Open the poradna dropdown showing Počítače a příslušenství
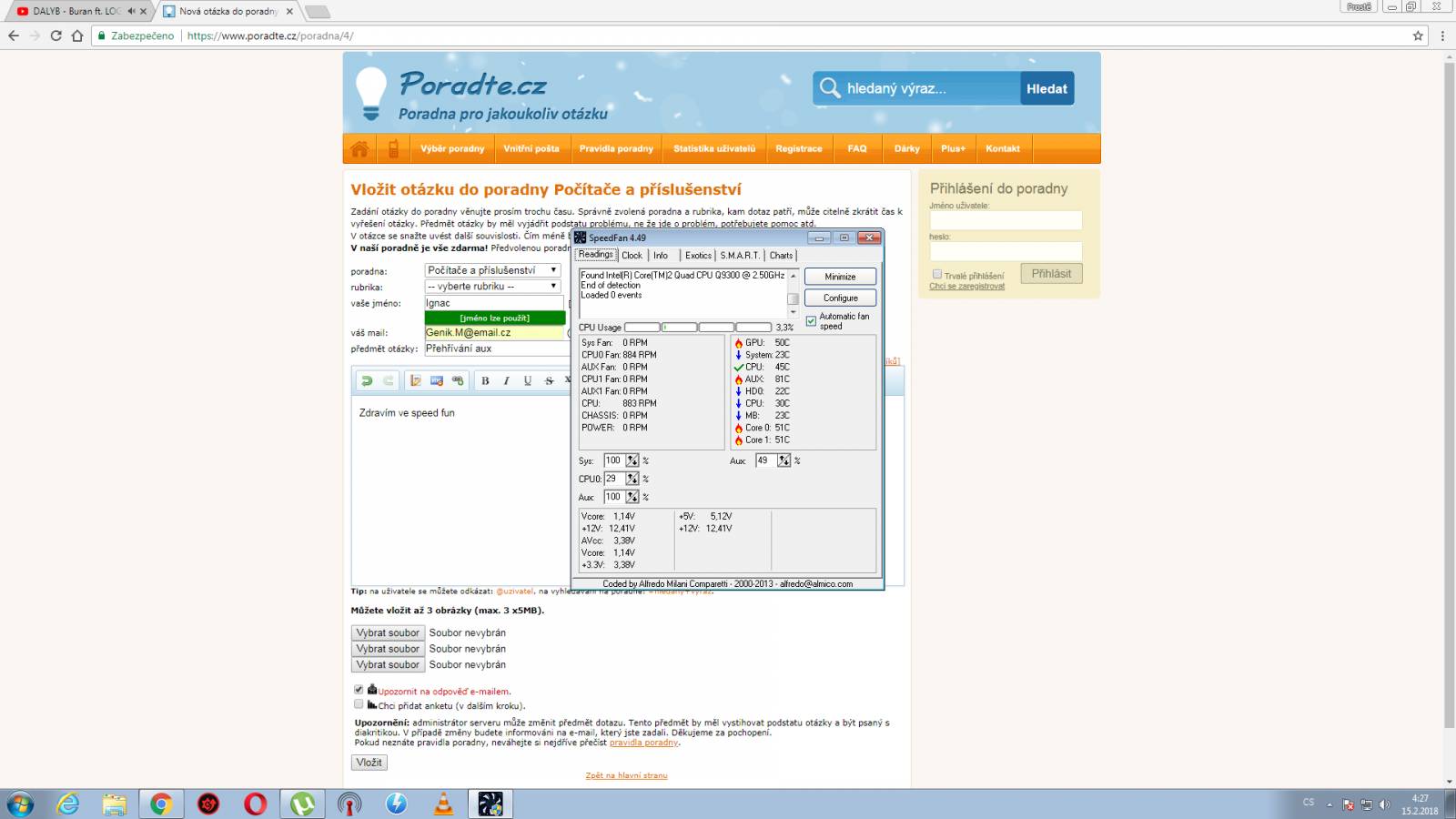 coord(493,270)
